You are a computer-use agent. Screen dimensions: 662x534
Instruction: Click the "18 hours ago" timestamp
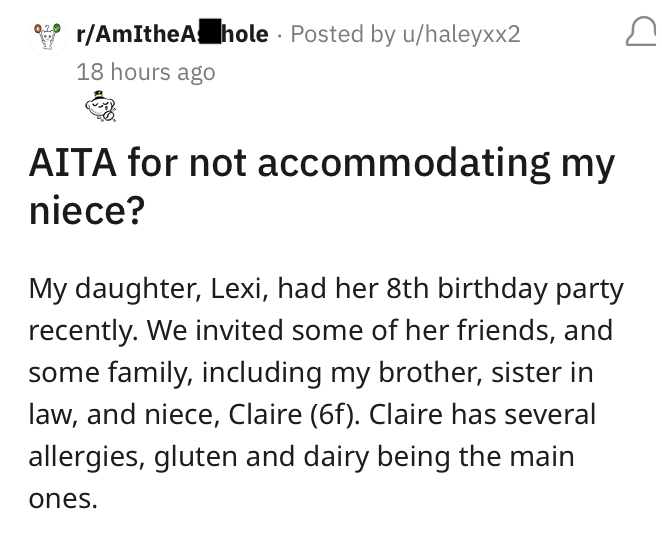pos(146,72)
